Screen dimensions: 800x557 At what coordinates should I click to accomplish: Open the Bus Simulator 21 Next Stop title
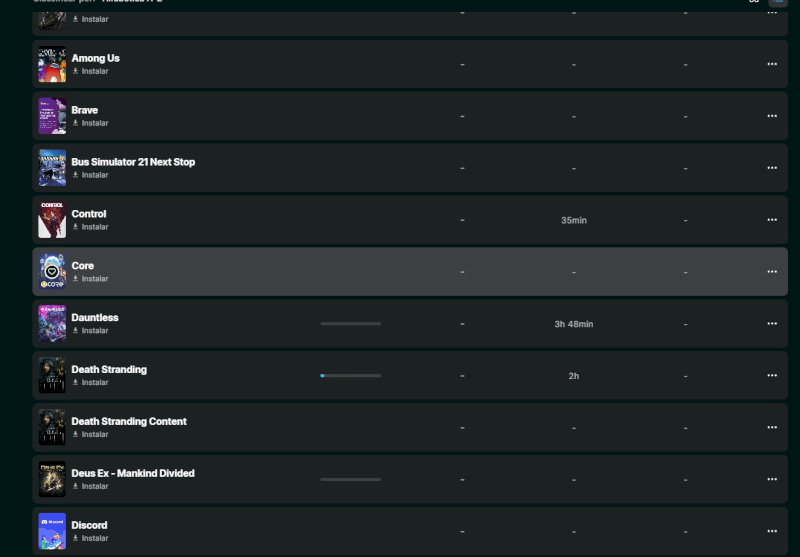click(133, 162)
